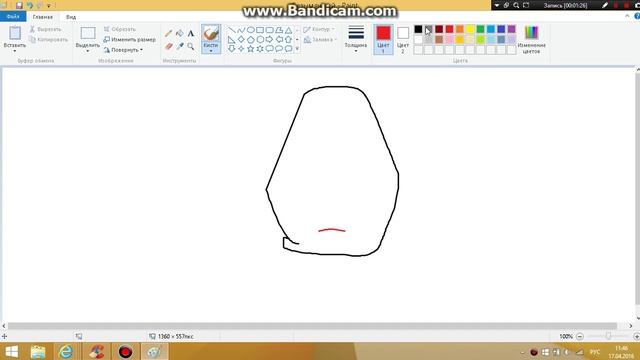Toggle Color 1 (Цвет 1) selection

[x=383, y=39]
